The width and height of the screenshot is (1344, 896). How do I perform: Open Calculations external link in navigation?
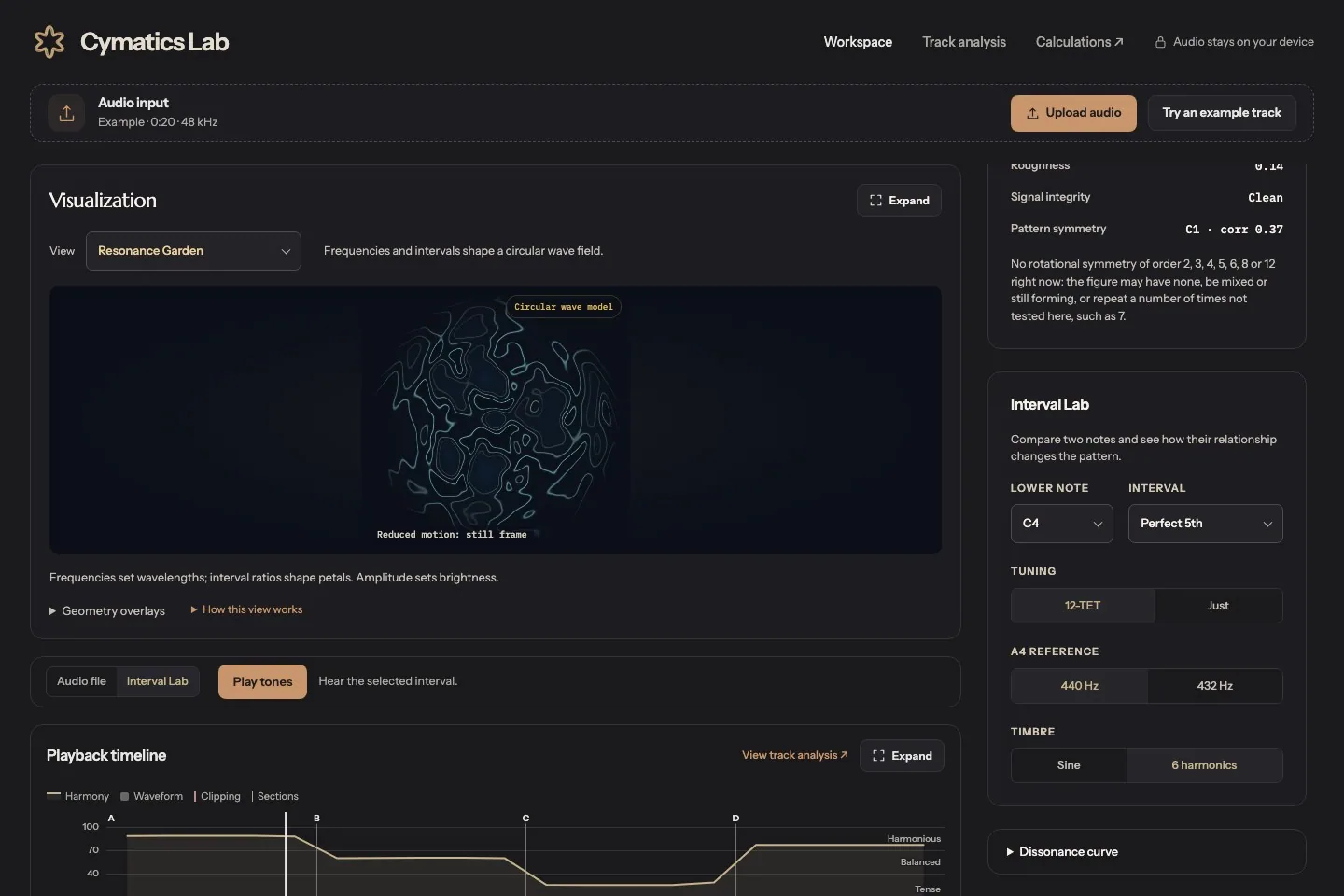click(1079, 42)
